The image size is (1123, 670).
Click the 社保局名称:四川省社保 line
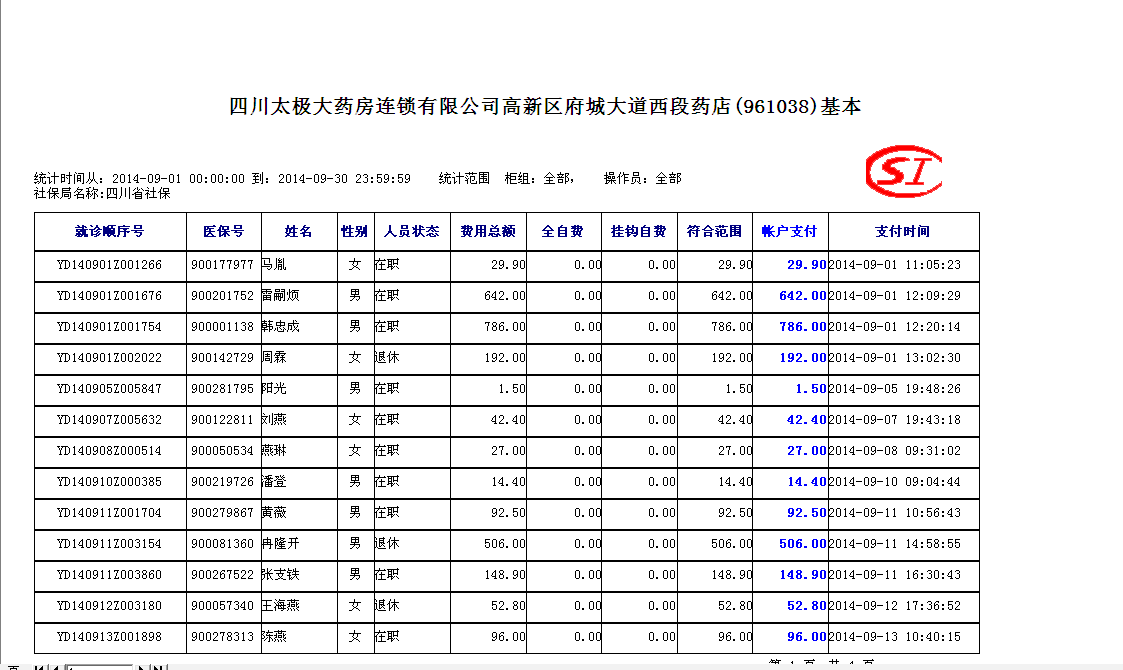click(x=102, y=193)
